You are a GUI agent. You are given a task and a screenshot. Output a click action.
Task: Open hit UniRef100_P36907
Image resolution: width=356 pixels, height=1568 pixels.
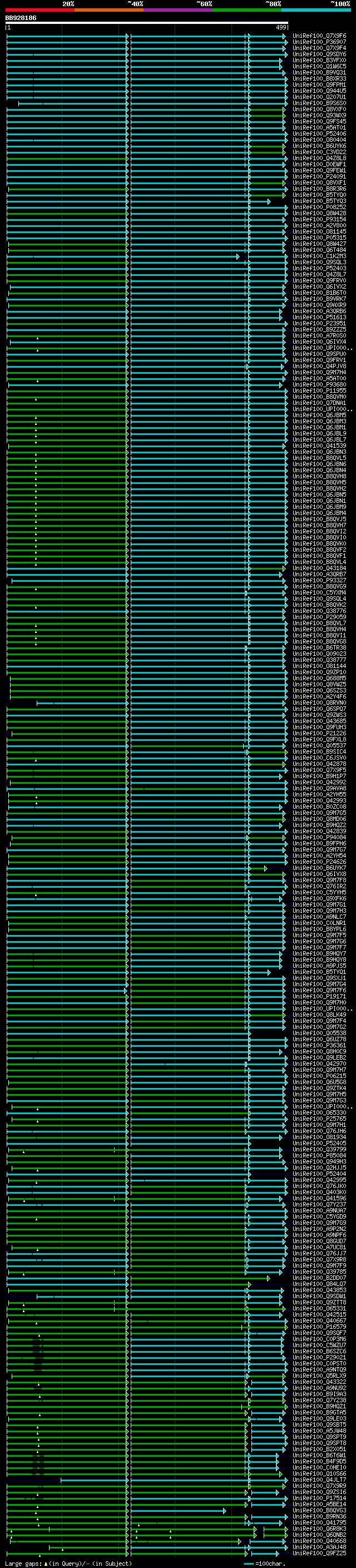319,42
